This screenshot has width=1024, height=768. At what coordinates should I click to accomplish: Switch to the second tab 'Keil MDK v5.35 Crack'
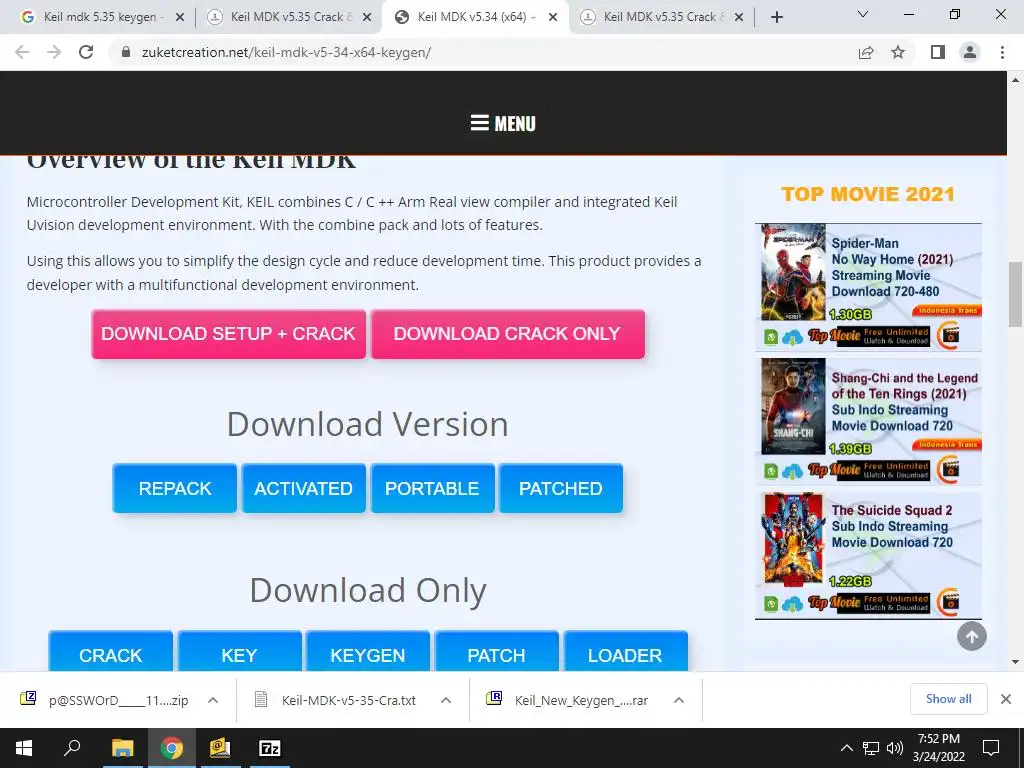click(x=288, y=18)
